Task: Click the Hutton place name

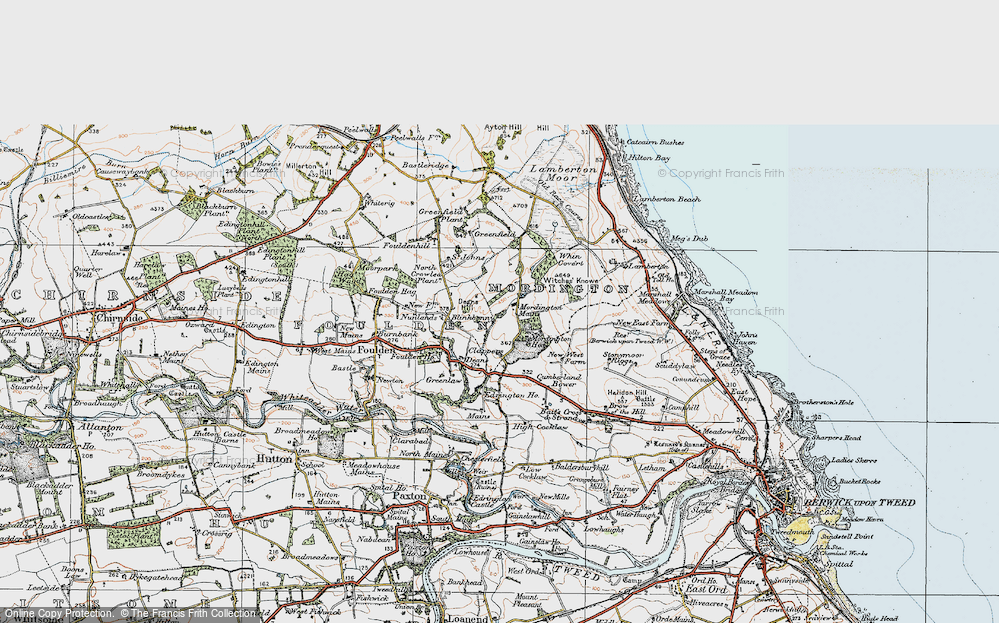Action: point(275,458)
